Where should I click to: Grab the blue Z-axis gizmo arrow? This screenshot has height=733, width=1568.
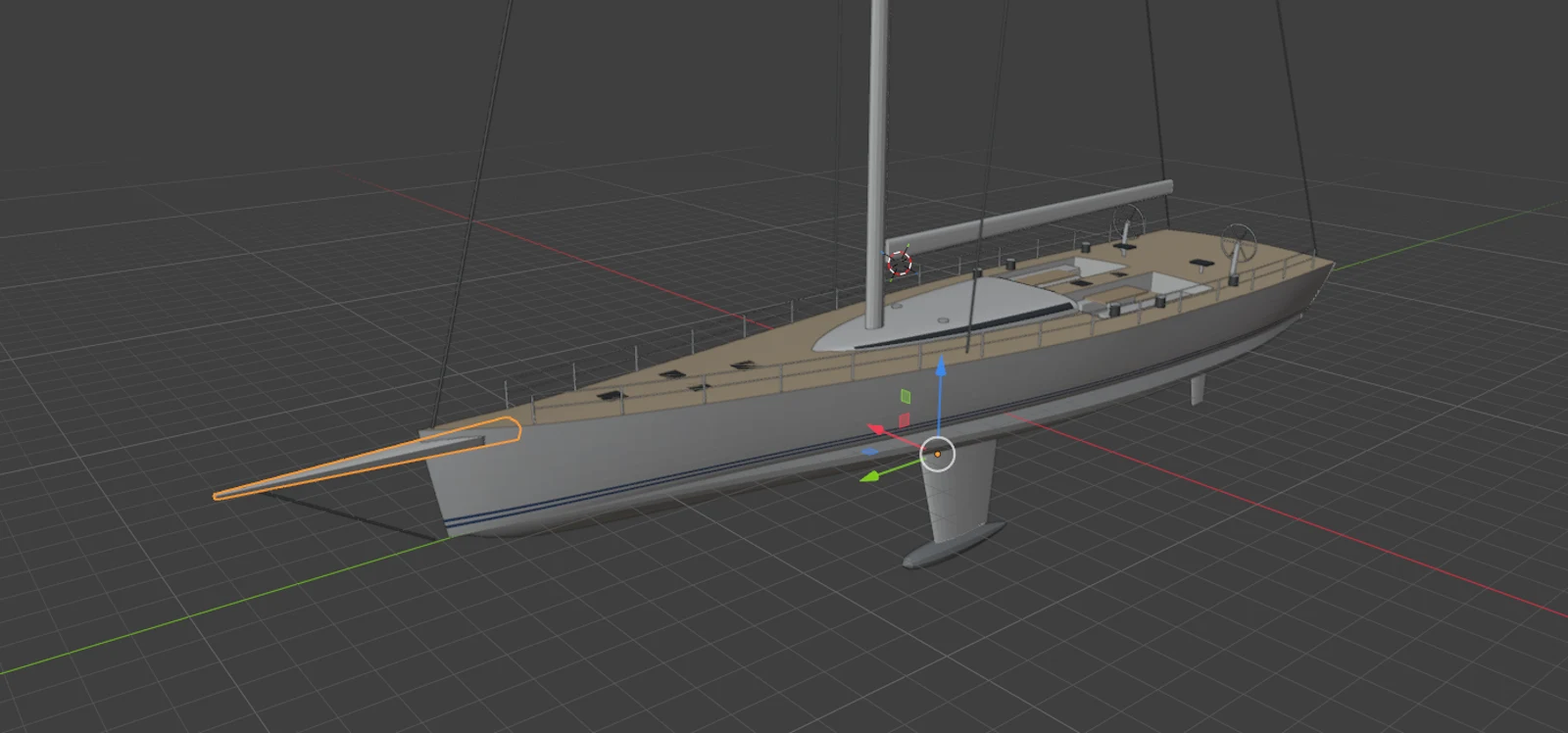(x=941, y=367)
